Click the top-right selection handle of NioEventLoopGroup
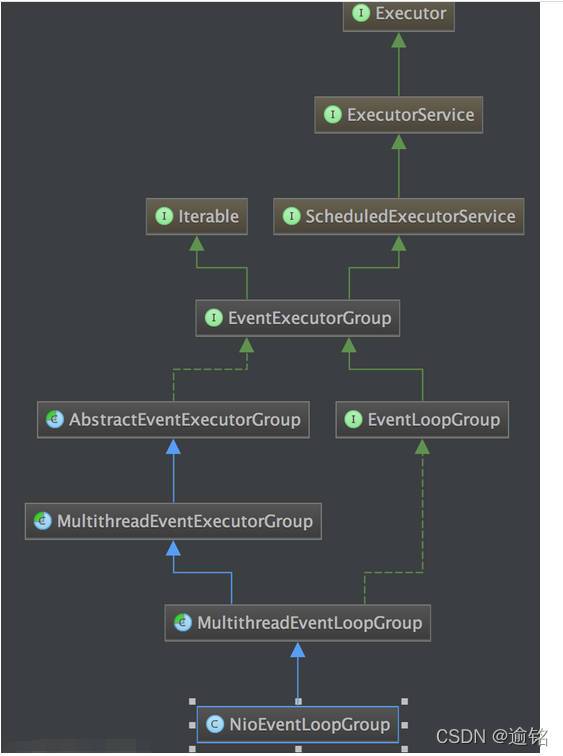This screenshot has width=563, height=756. point(404,701)
